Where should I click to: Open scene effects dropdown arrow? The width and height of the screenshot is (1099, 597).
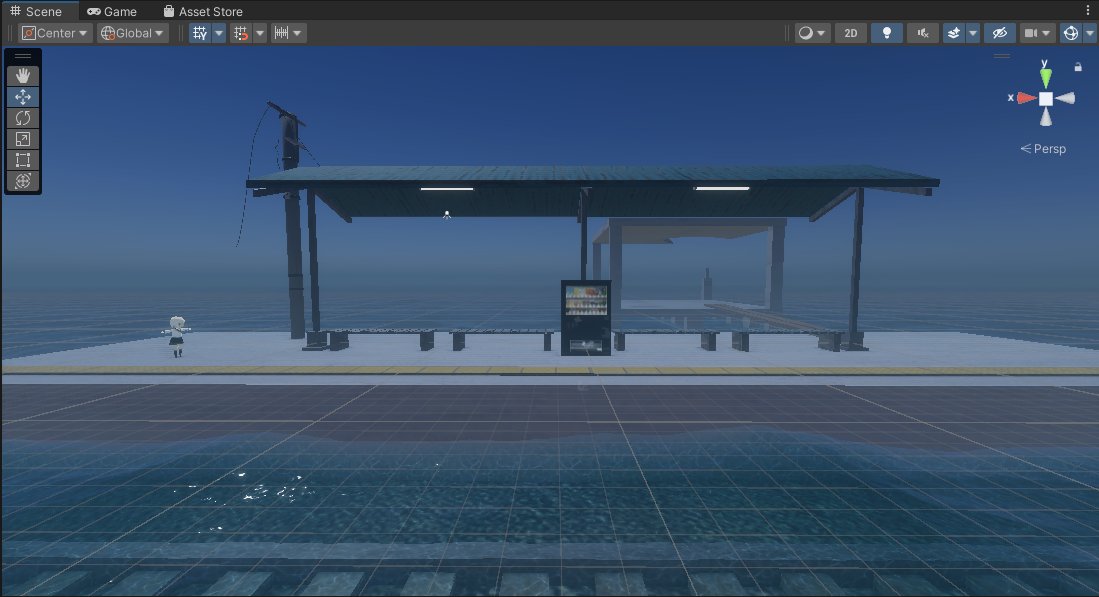tap(973, 33)
